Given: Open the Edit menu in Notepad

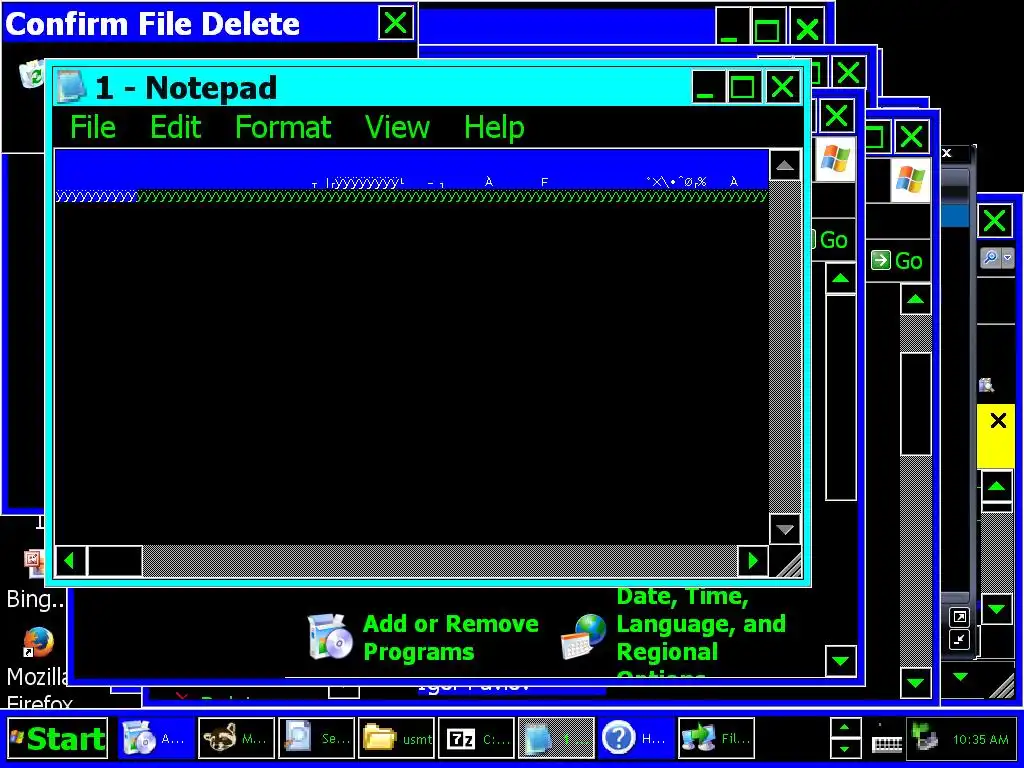Looking at the screenshot, I should coord(176,127).
